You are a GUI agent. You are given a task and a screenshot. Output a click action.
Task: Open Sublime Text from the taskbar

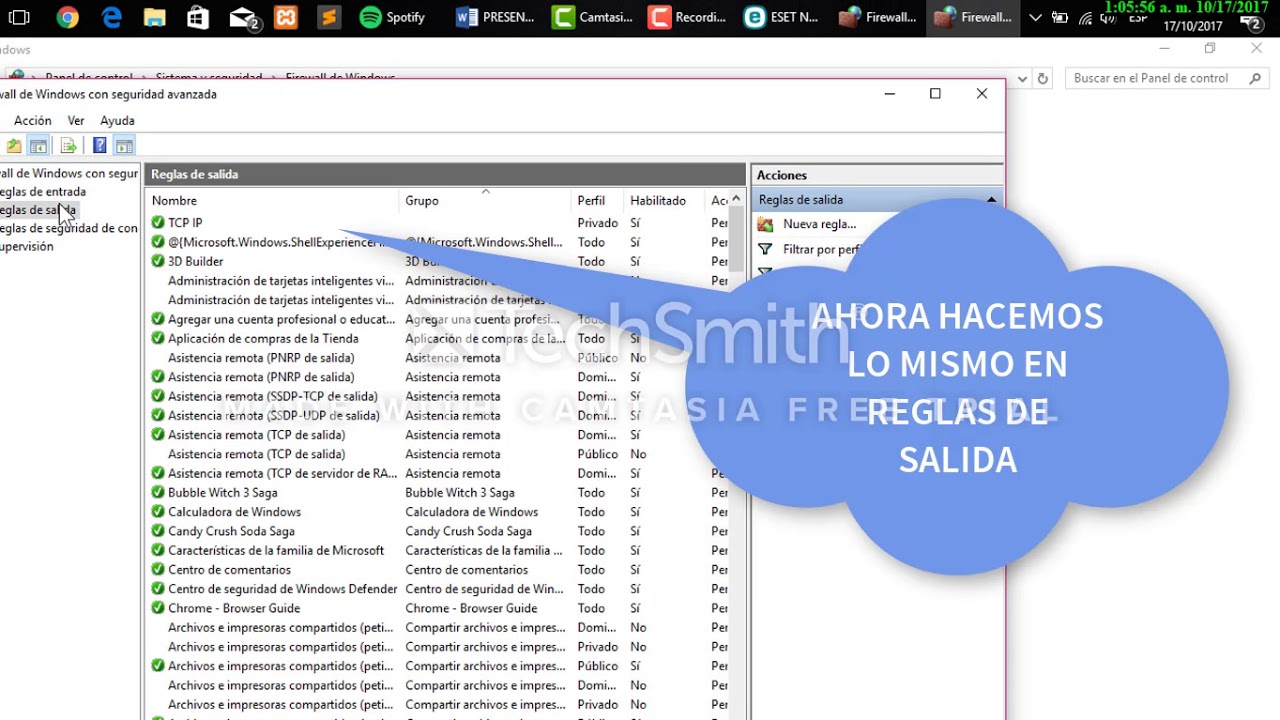click(x=329, y=17)
